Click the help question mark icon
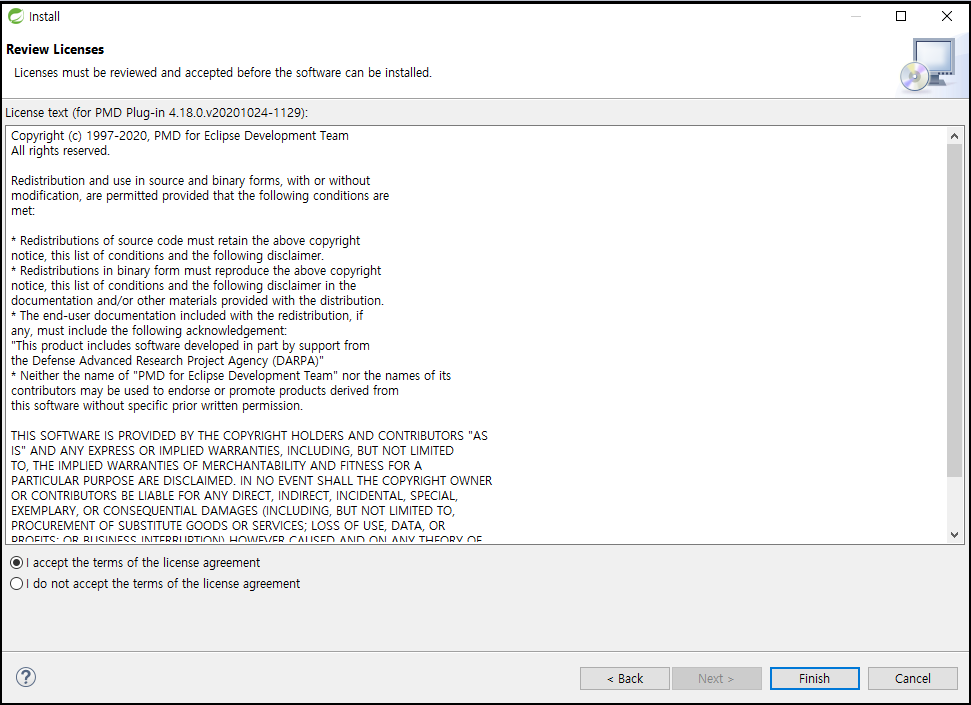971x705 pixels. click(26, 677)
